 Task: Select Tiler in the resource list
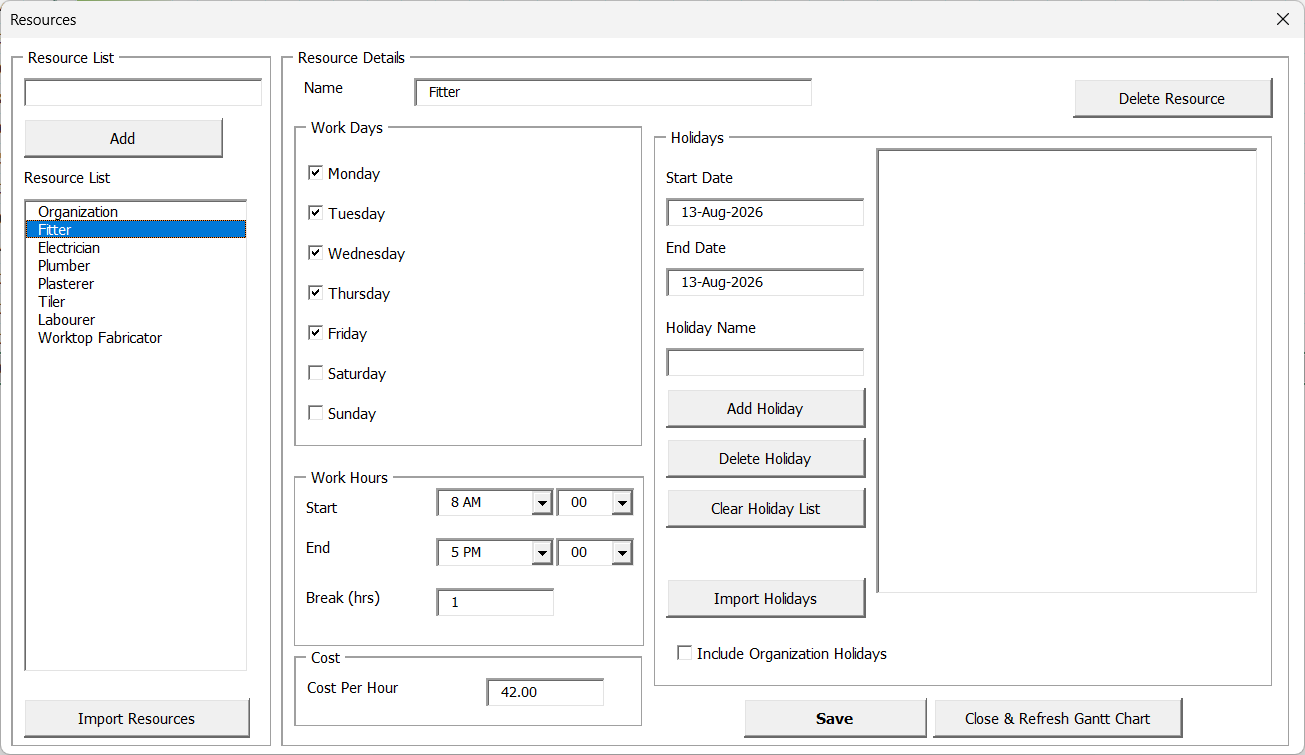(x=136, y=302)
